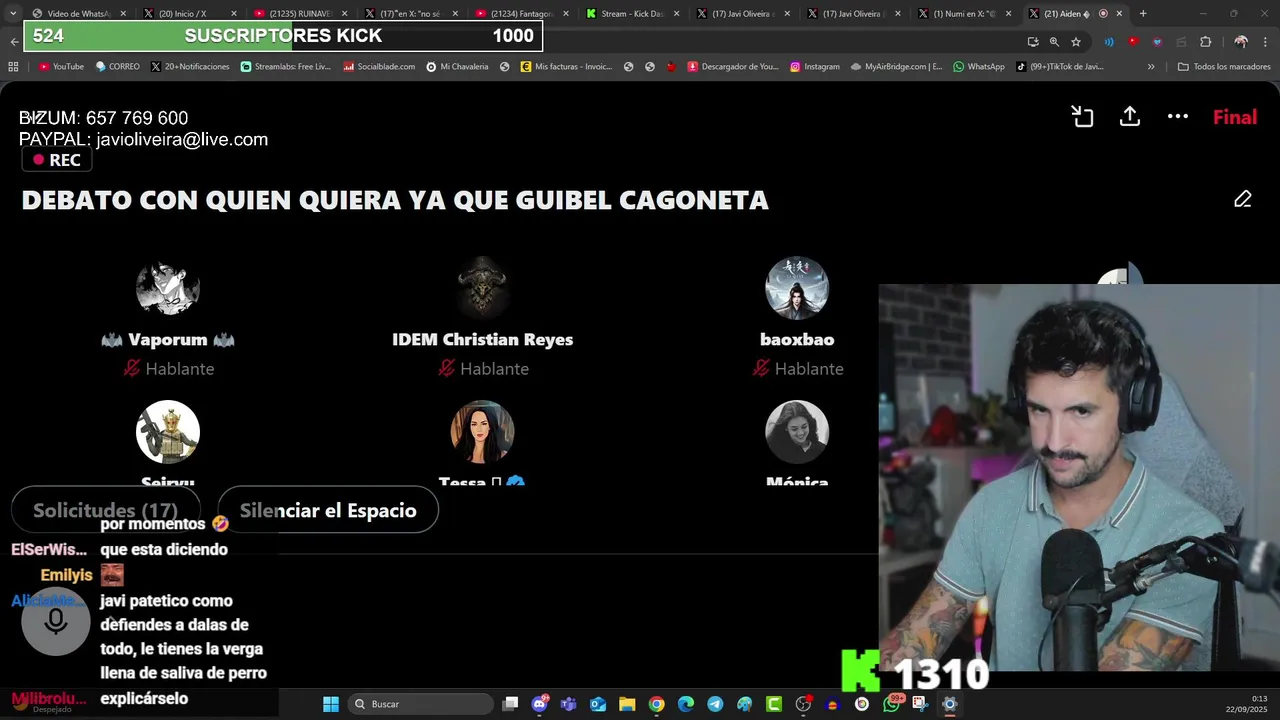Screen dimensions: 1280x720
Task: Switch to the (1) Numi en X tab
Action: tap(963, 14)
